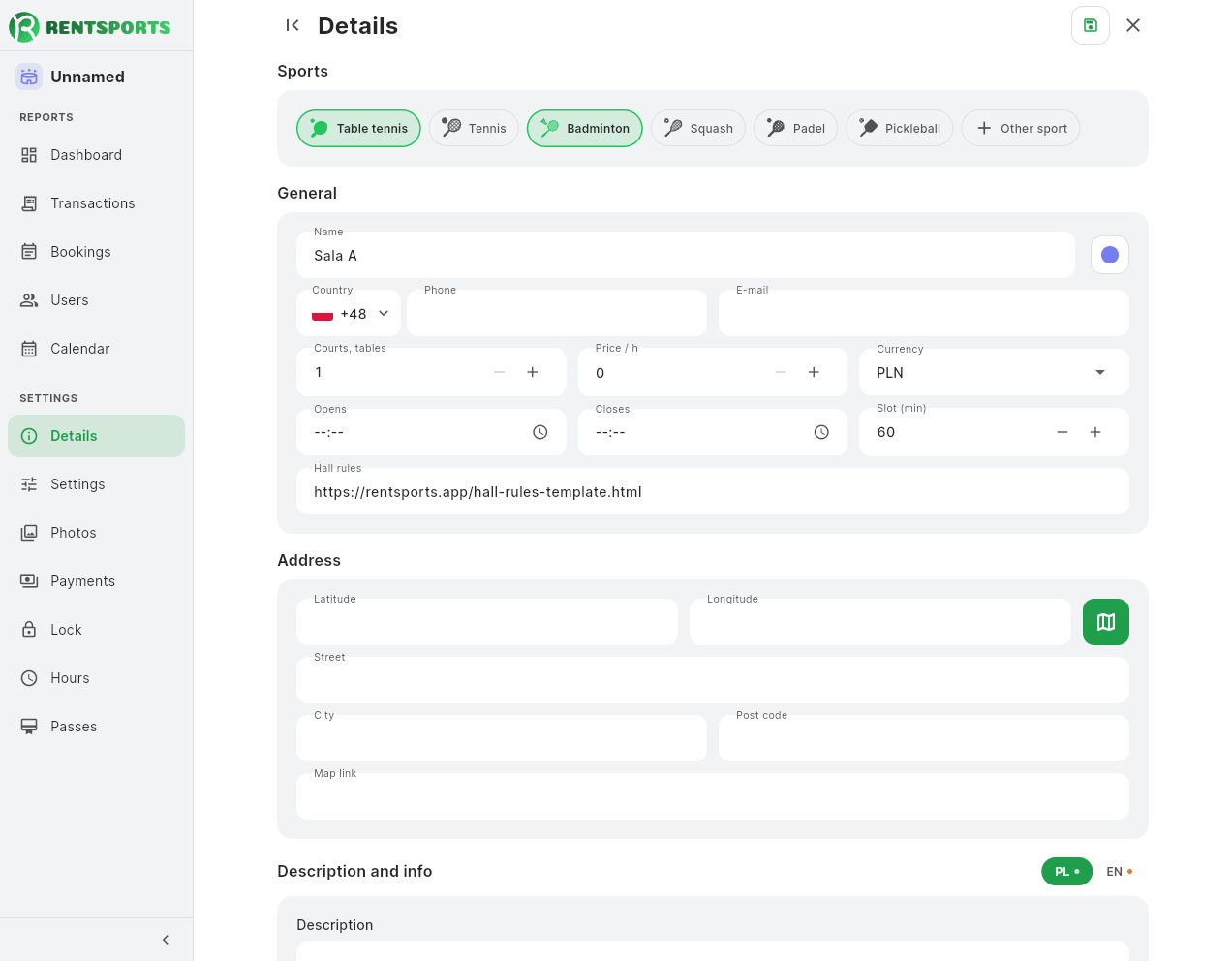
Task: Increase the Slot minutes value
Action: click(1095, 432)
